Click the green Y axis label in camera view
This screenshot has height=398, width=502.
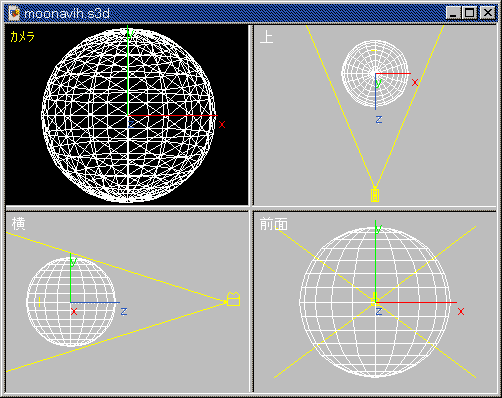click(x=130, y=34)
